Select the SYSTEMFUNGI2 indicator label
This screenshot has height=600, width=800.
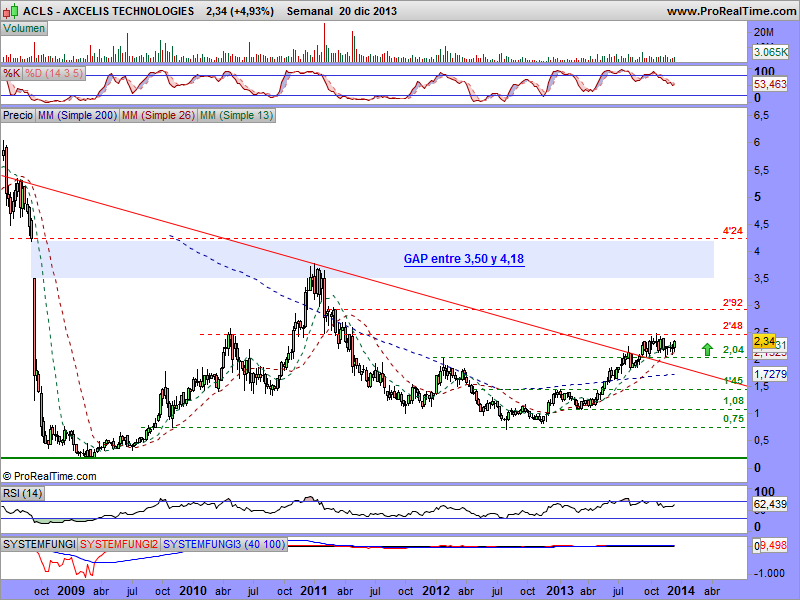(x=119, y=544)
